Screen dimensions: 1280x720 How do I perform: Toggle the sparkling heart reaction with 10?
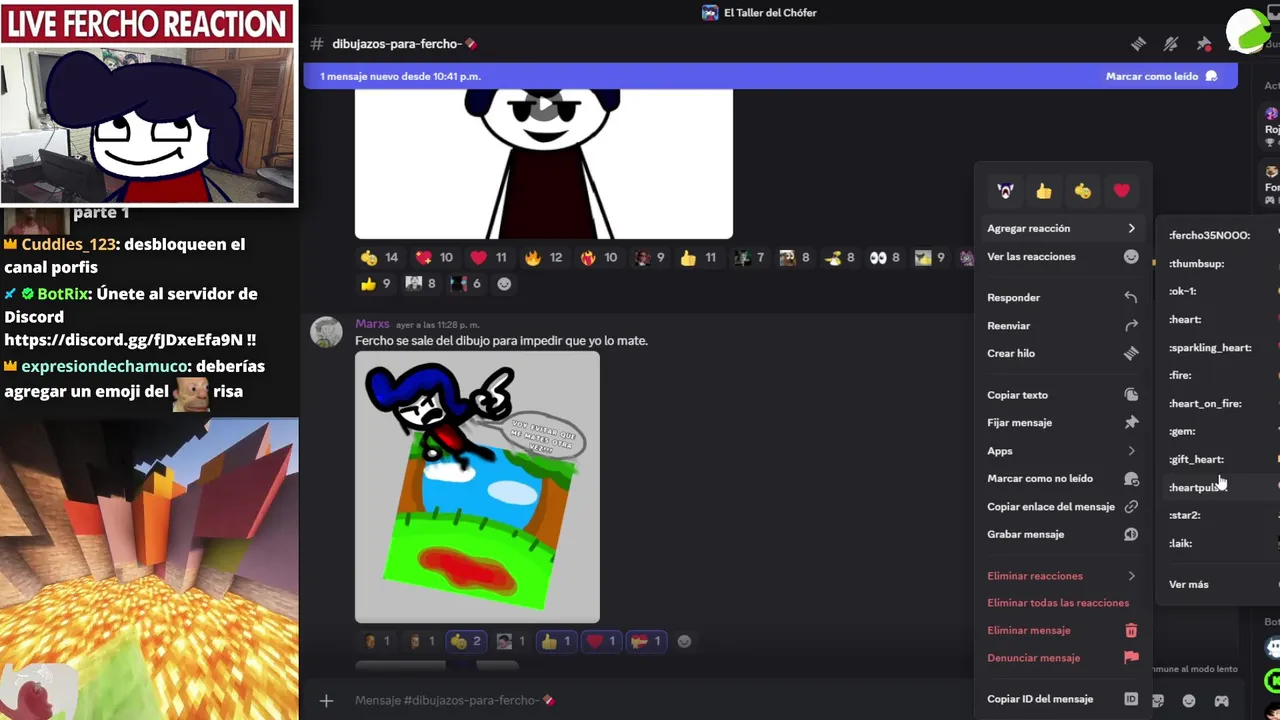433,257
